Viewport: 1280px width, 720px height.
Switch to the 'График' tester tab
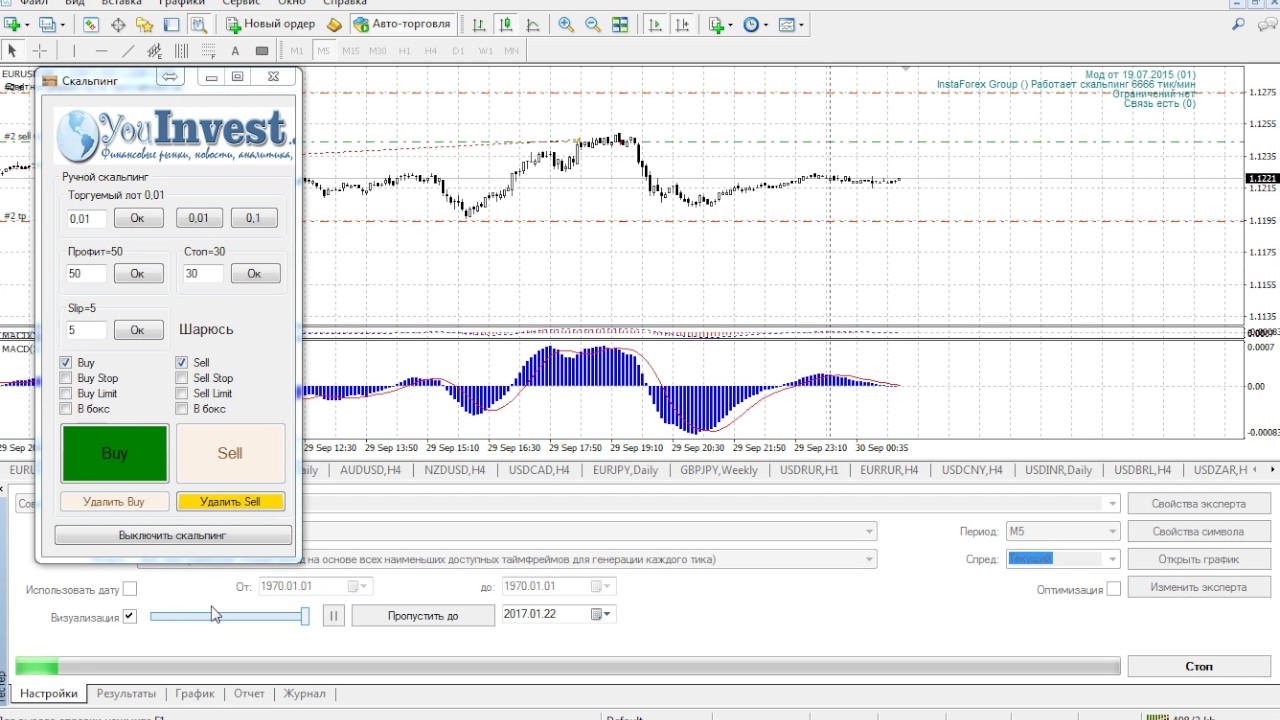coord(195,693)
